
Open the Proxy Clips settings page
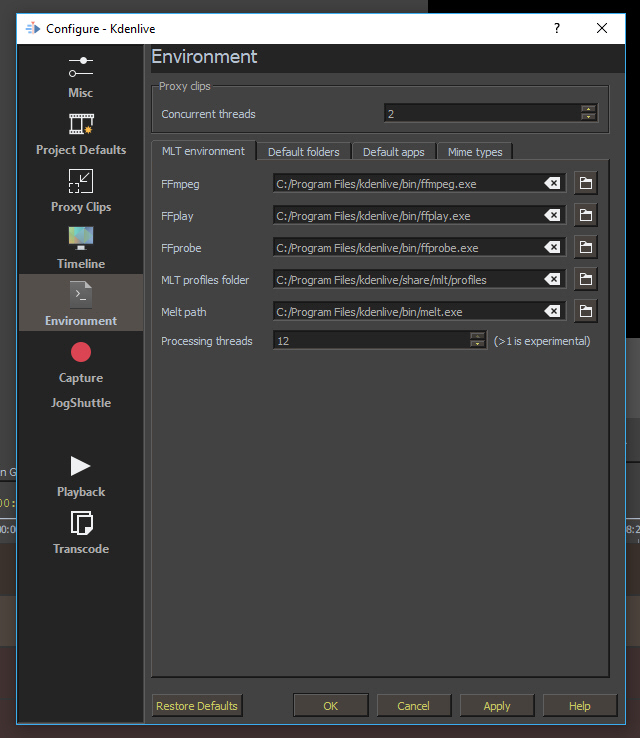coord(80,192)
